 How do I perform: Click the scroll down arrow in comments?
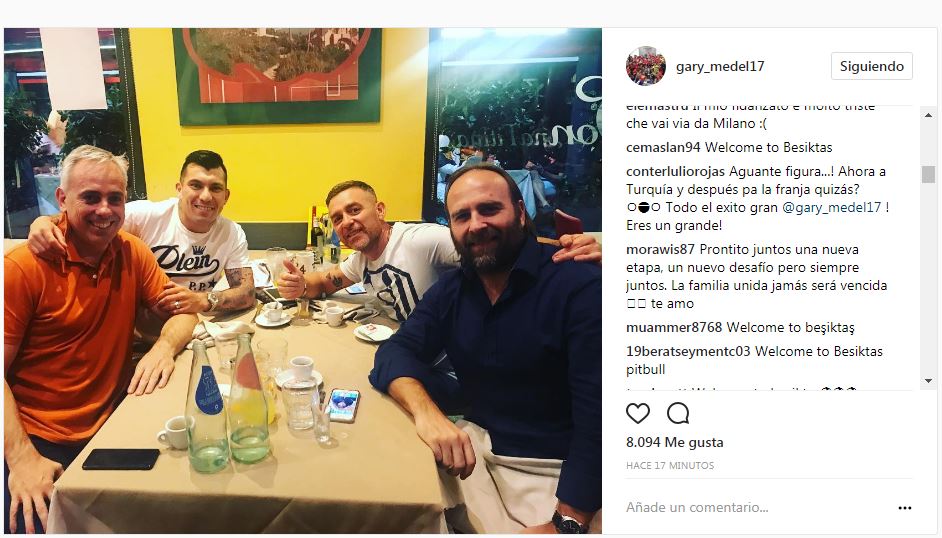pyautogui.click(x=928, y=381)
